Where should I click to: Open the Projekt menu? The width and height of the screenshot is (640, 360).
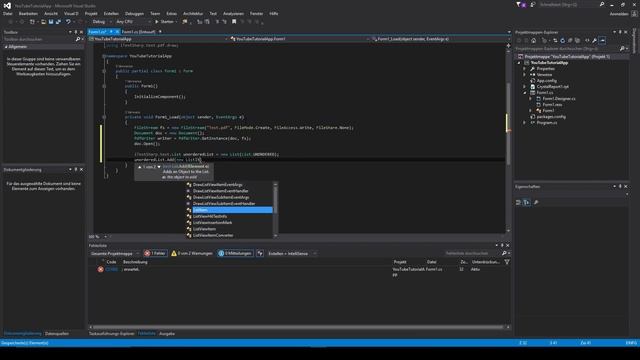click(x=91, y=13)
